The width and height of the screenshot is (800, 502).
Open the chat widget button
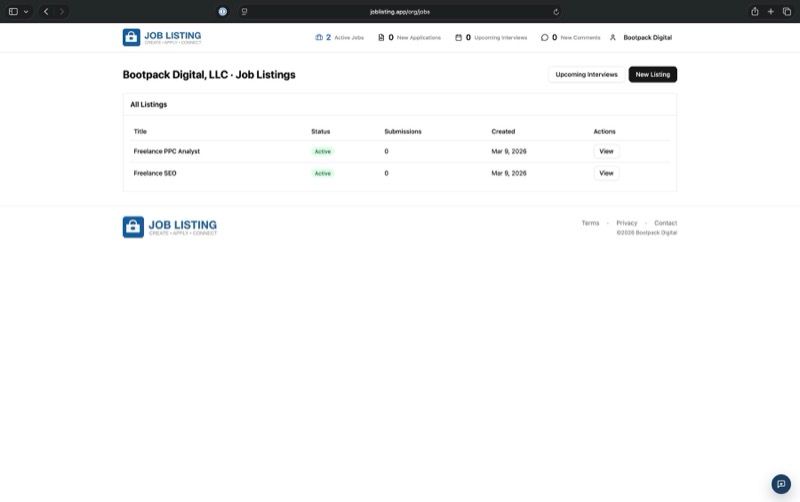tap(781, 484)
